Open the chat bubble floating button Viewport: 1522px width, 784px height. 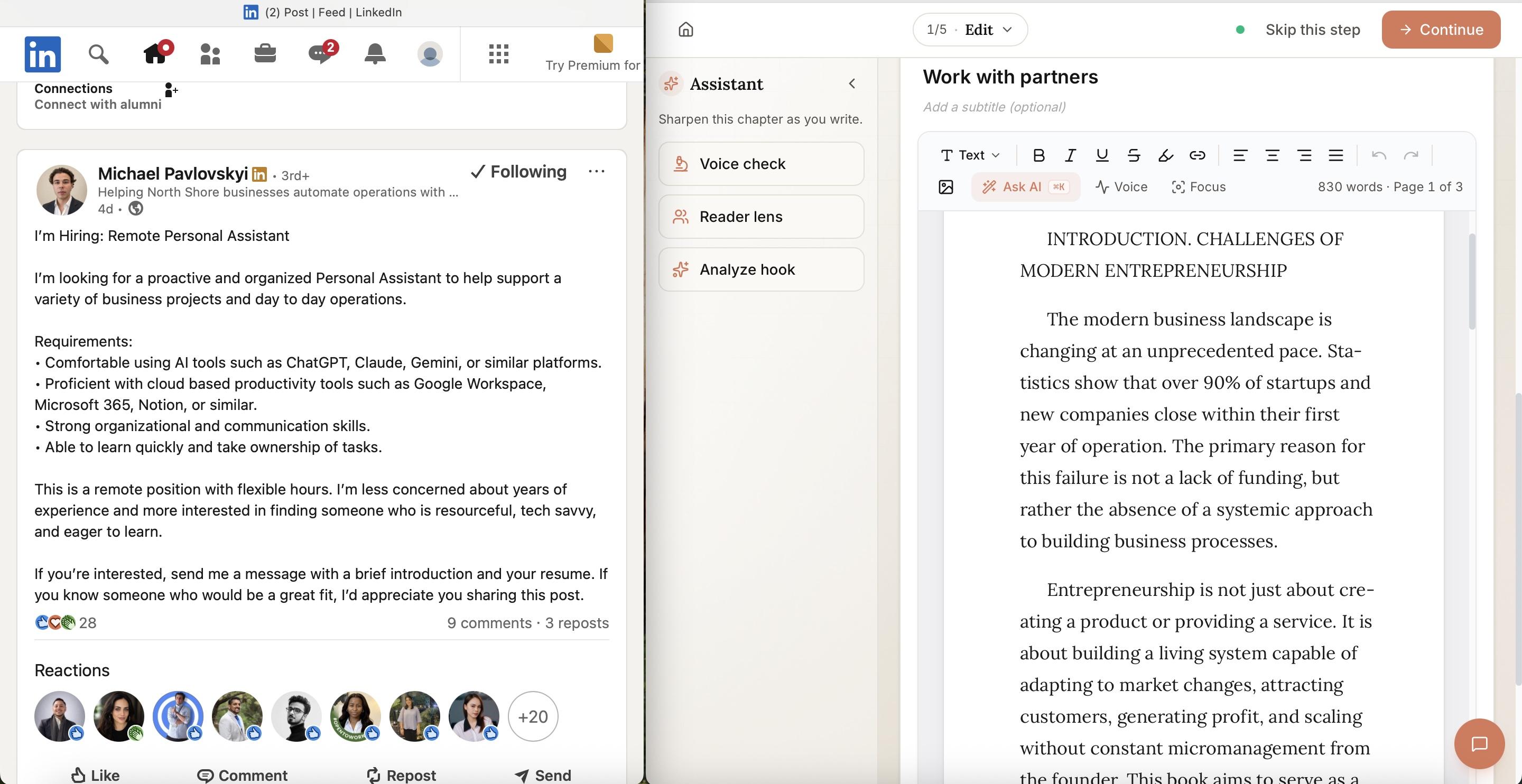pyautogui.click(x=1479, y=743)
